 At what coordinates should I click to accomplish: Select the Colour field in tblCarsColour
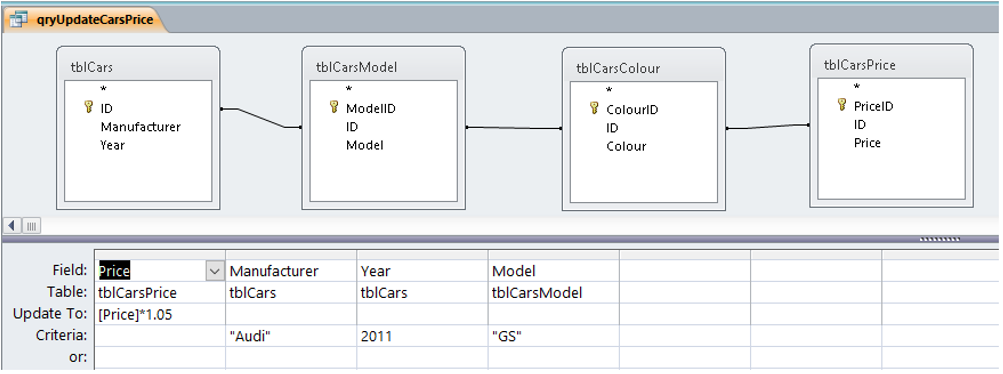pos(626,146)
